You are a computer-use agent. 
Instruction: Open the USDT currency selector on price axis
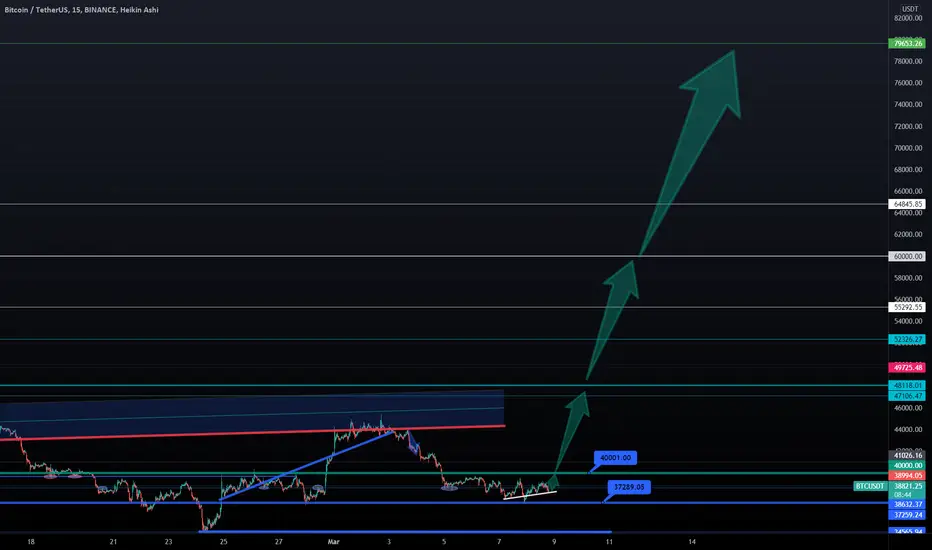click(x=909, y=8)
